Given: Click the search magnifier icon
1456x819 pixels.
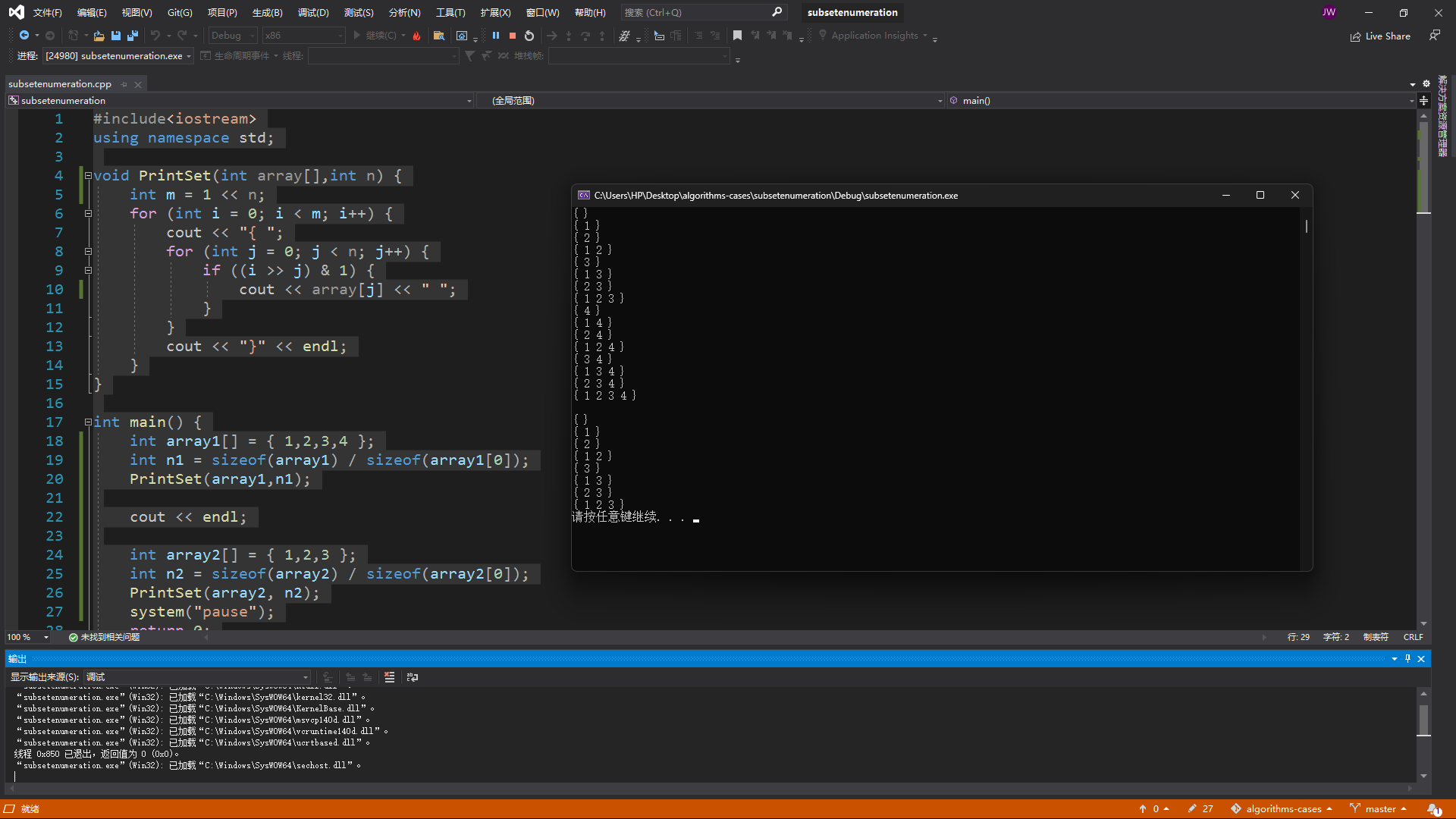Looking at the screenshot, I should [777, 12].
